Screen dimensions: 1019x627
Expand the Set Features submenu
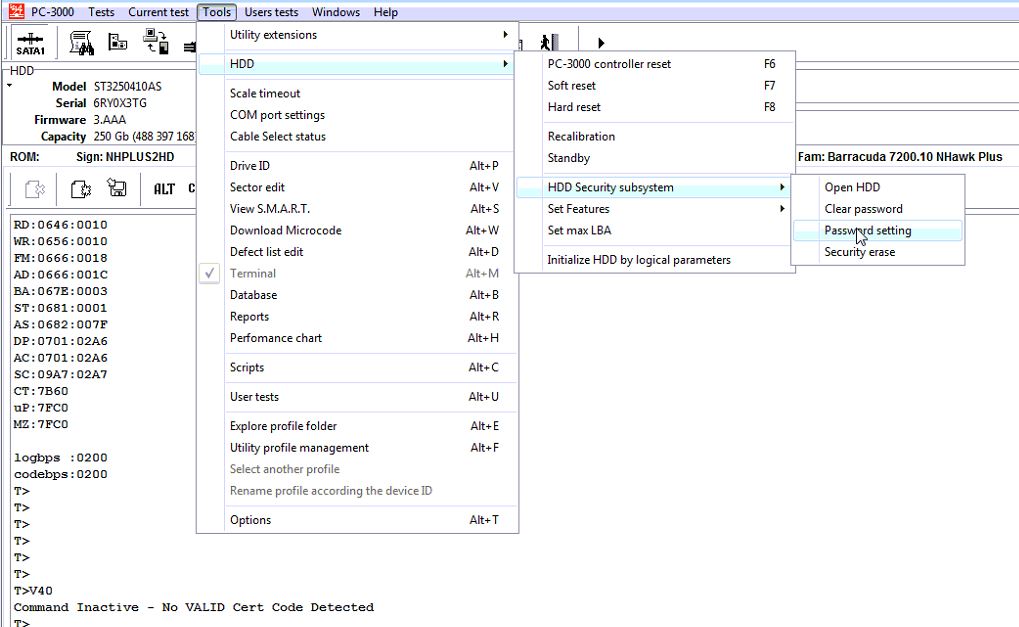(x=654, y=209)
